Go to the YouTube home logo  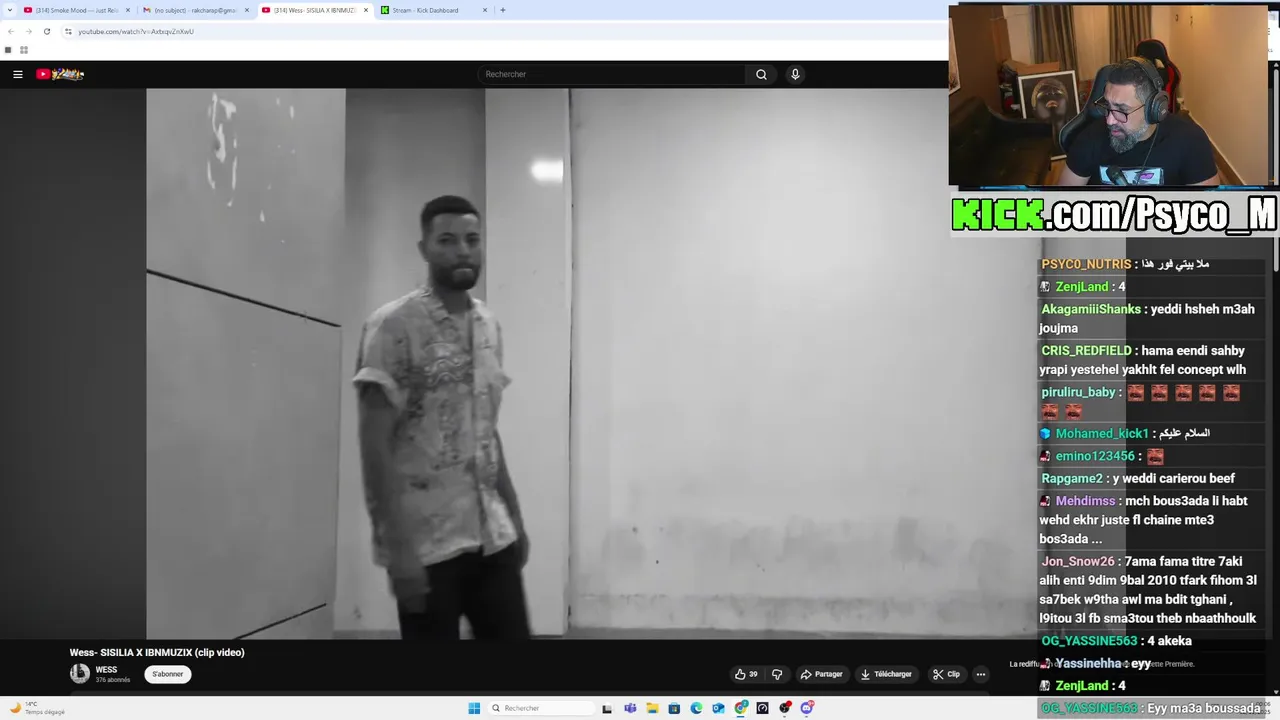[60, 74]
